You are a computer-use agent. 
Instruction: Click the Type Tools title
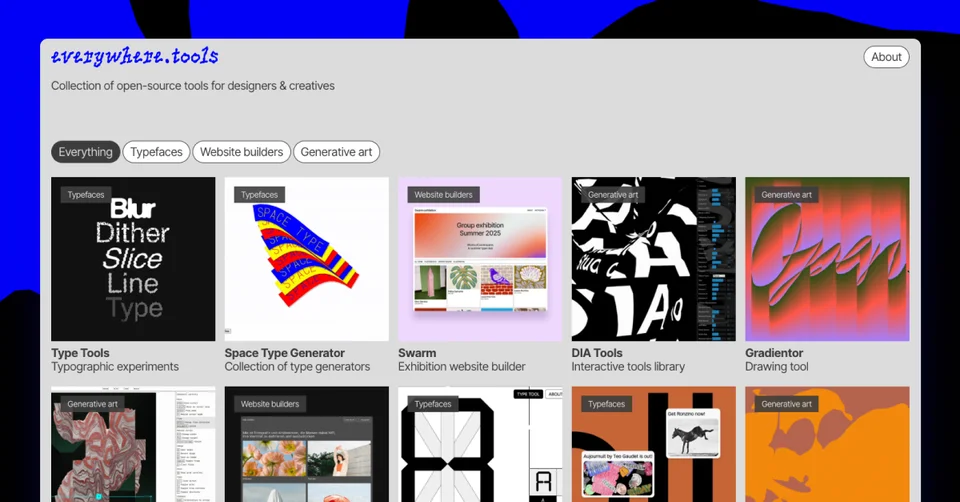coord(80,353)
